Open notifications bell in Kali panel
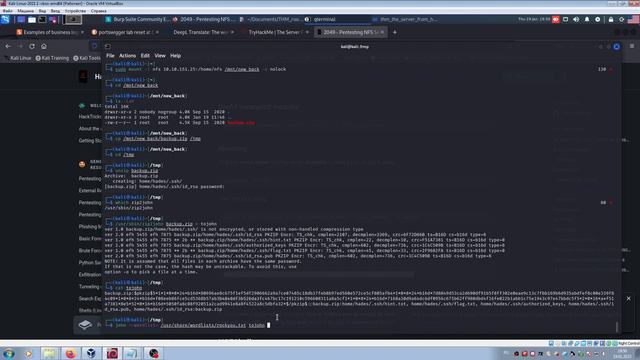The height and width of the screenshot is (360, 640). [587, 19]
